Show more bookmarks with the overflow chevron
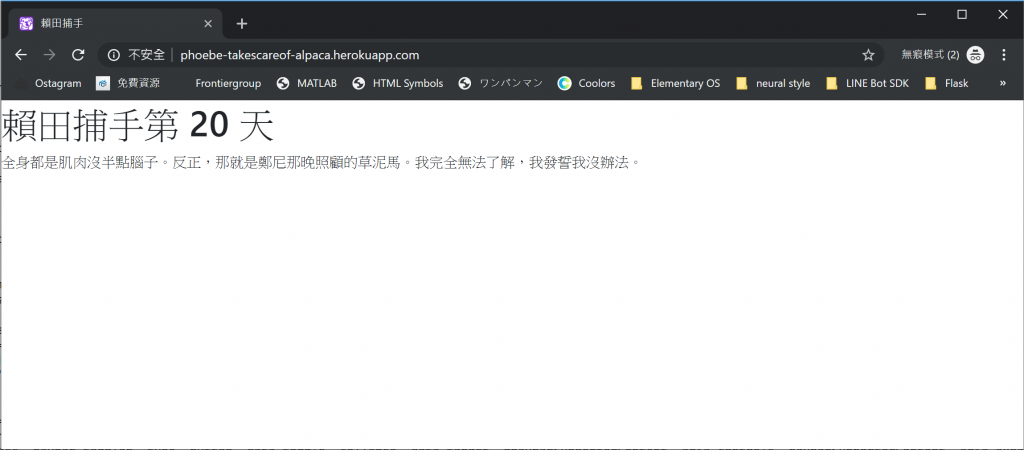The height and width of the screenshot is (450, 1024). click(x=1002, y=83)
